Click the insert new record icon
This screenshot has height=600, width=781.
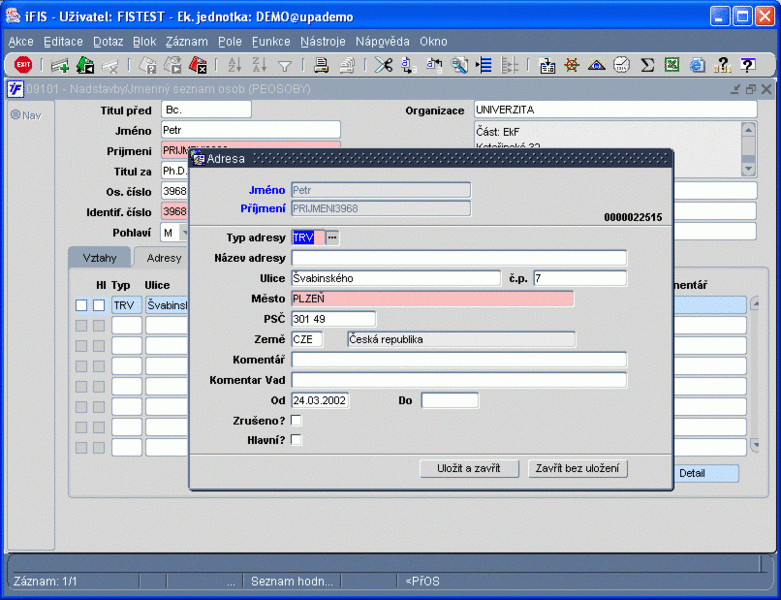[x=60, y=65]
